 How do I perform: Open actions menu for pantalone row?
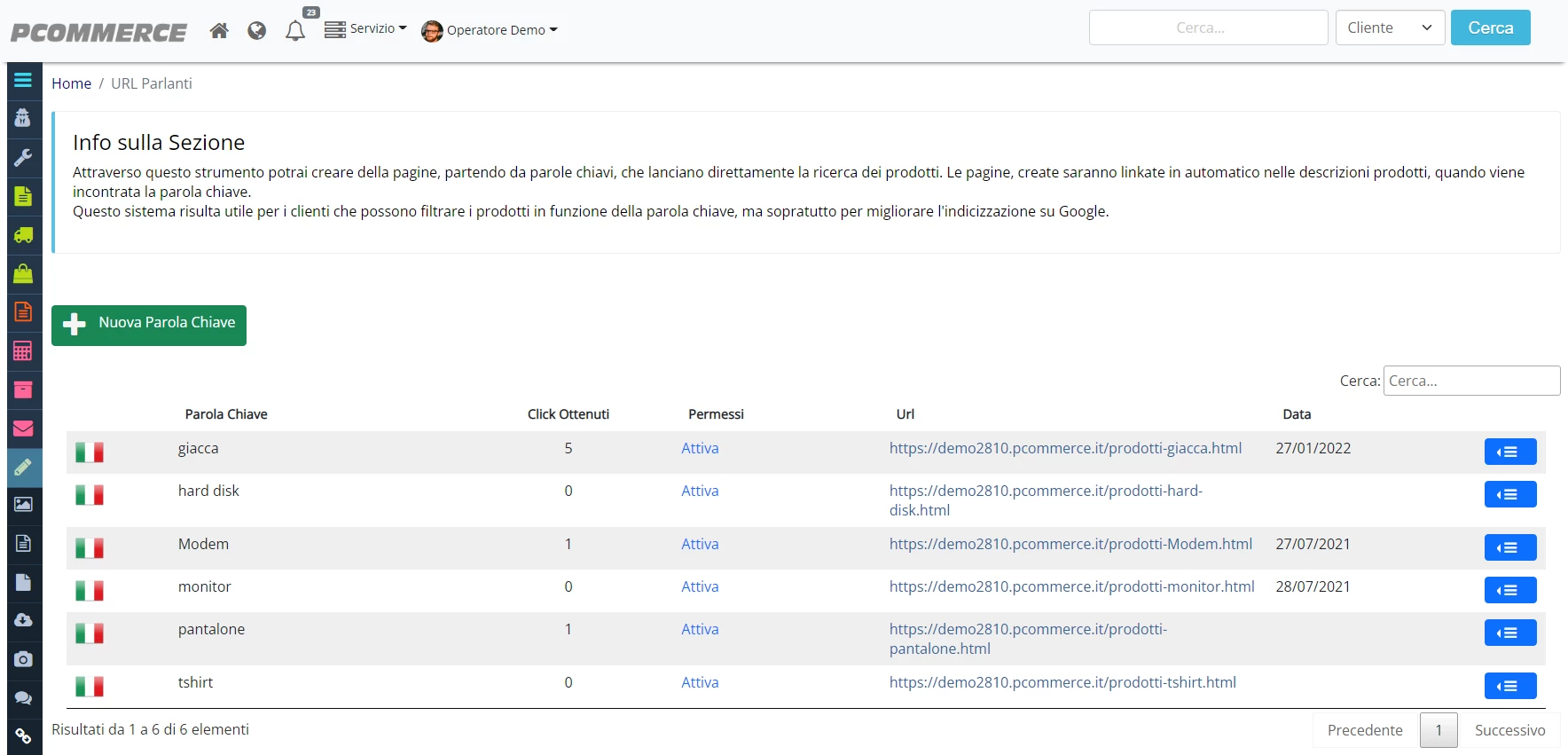tap(1510, 633)
